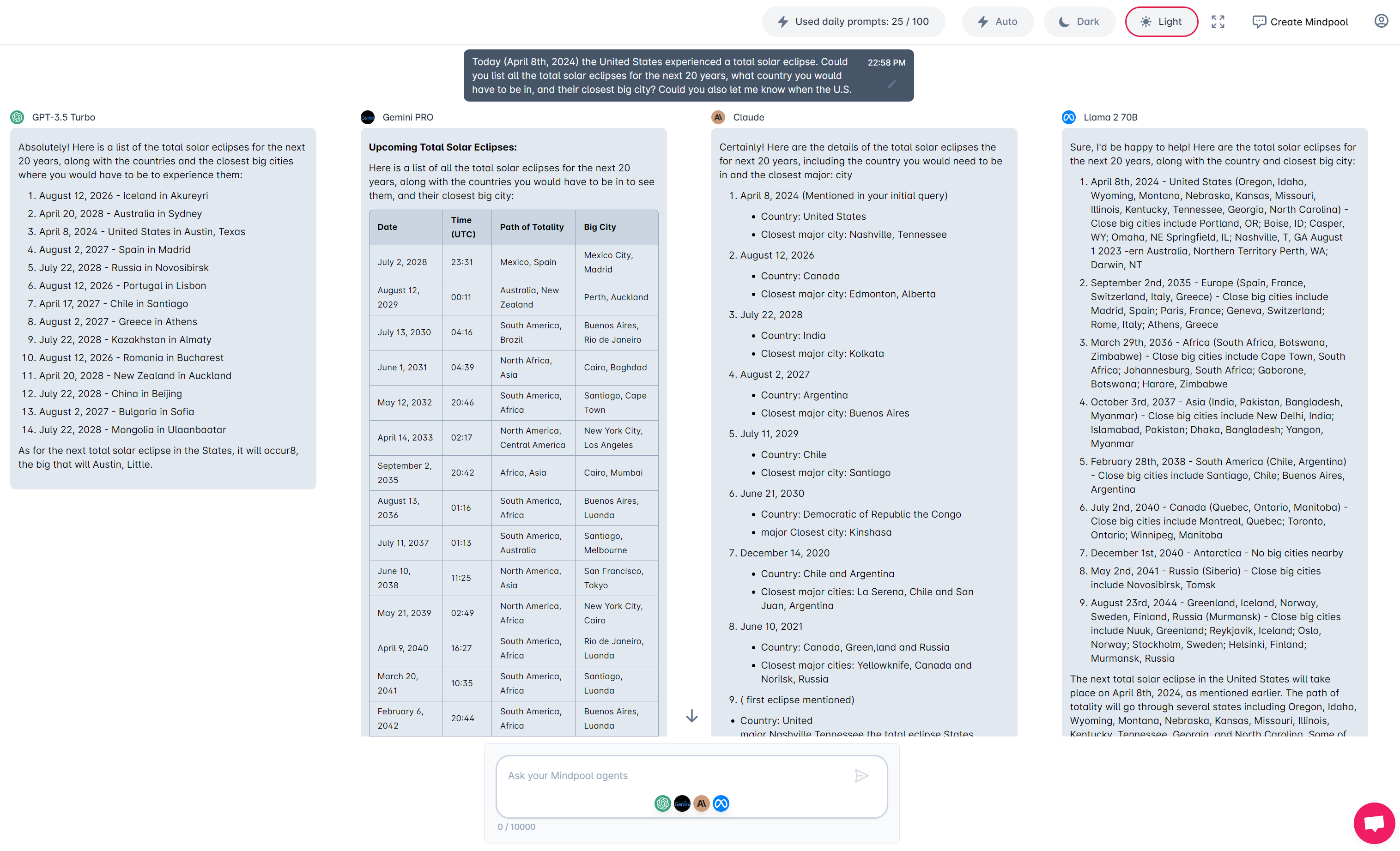Toggle the Claude agent icon below the input

(702, 803)
